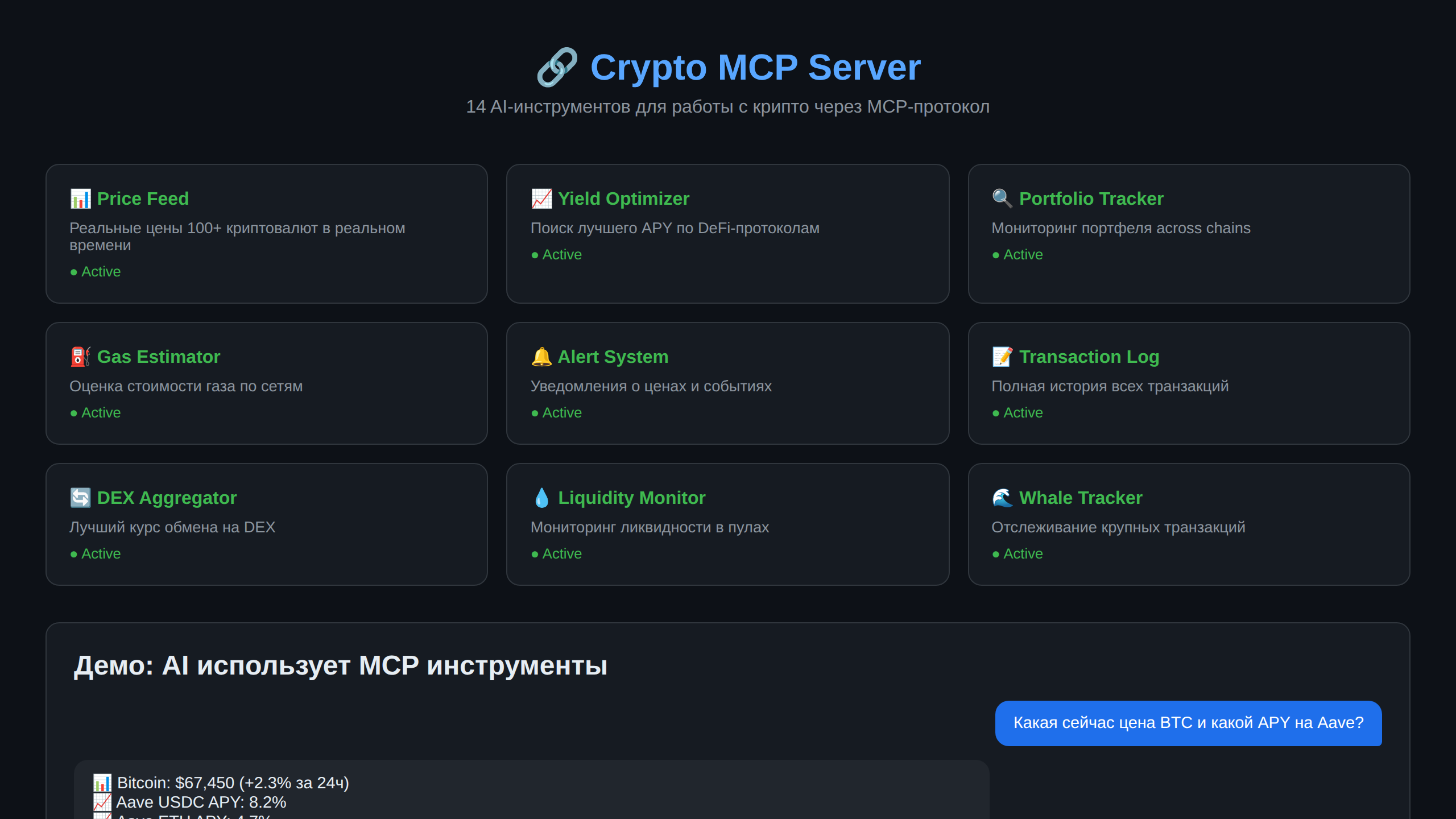Click the Portfolio Tracker magnifier icon
This screenshot has height=819, width=1456.
[x=1002, y=198]
